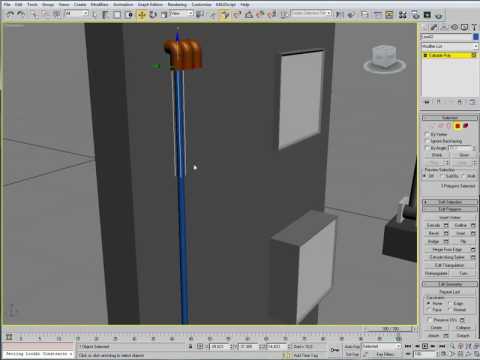The height and width of the screenshot is (360, 480).
Task: Expand the Edit Selection rollout
Action: point(450,202)
